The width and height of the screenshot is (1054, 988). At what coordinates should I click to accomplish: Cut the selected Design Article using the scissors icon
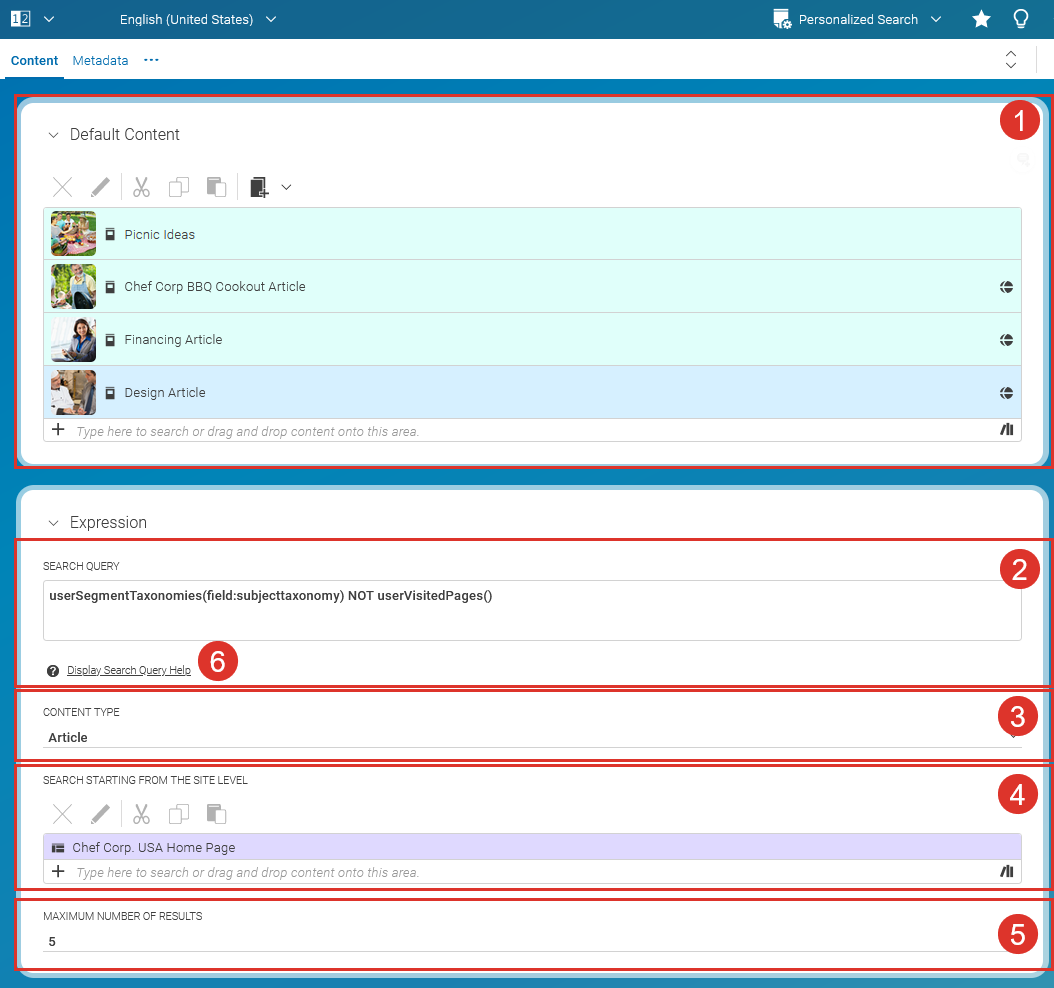point(141,187)
